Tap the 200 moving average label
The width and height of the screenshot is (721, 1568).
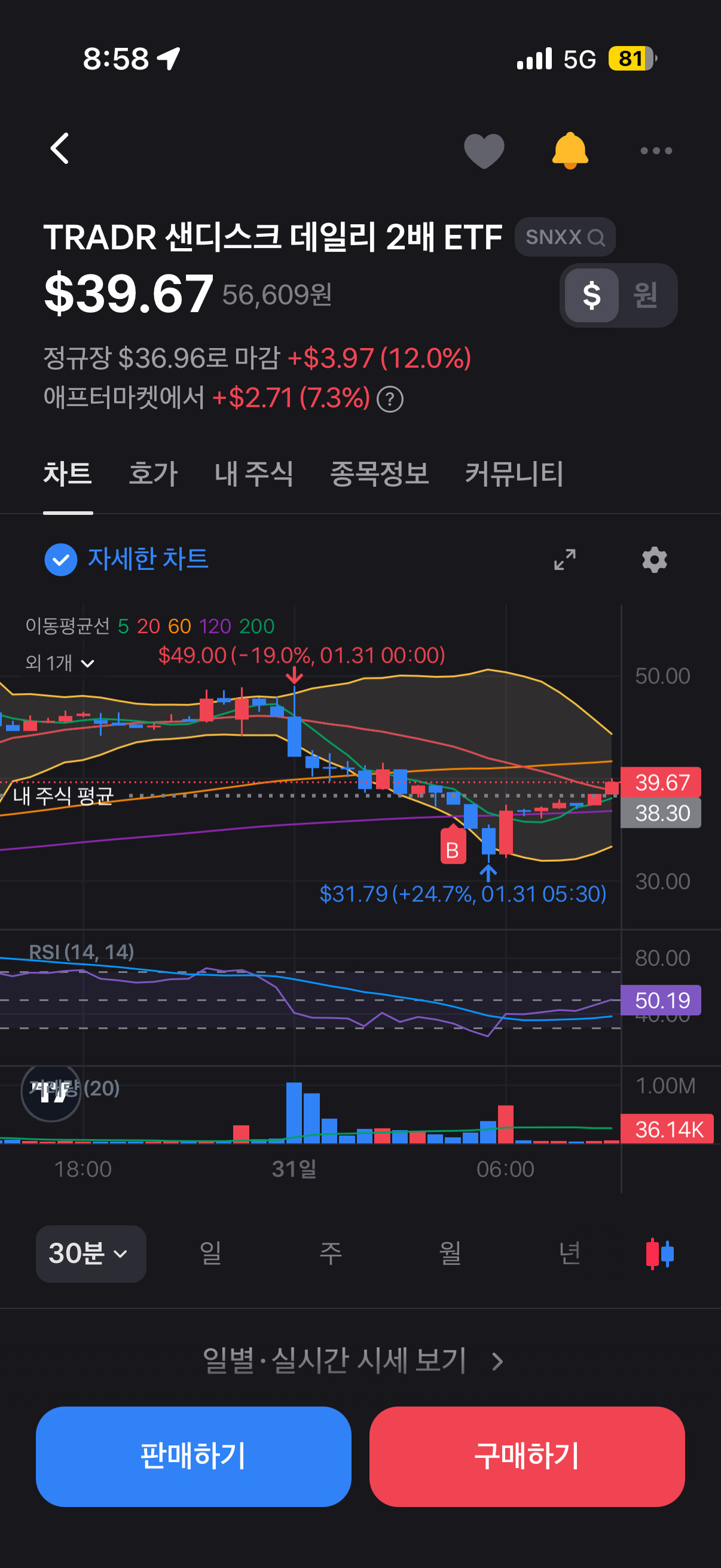(x=256, y=626)
